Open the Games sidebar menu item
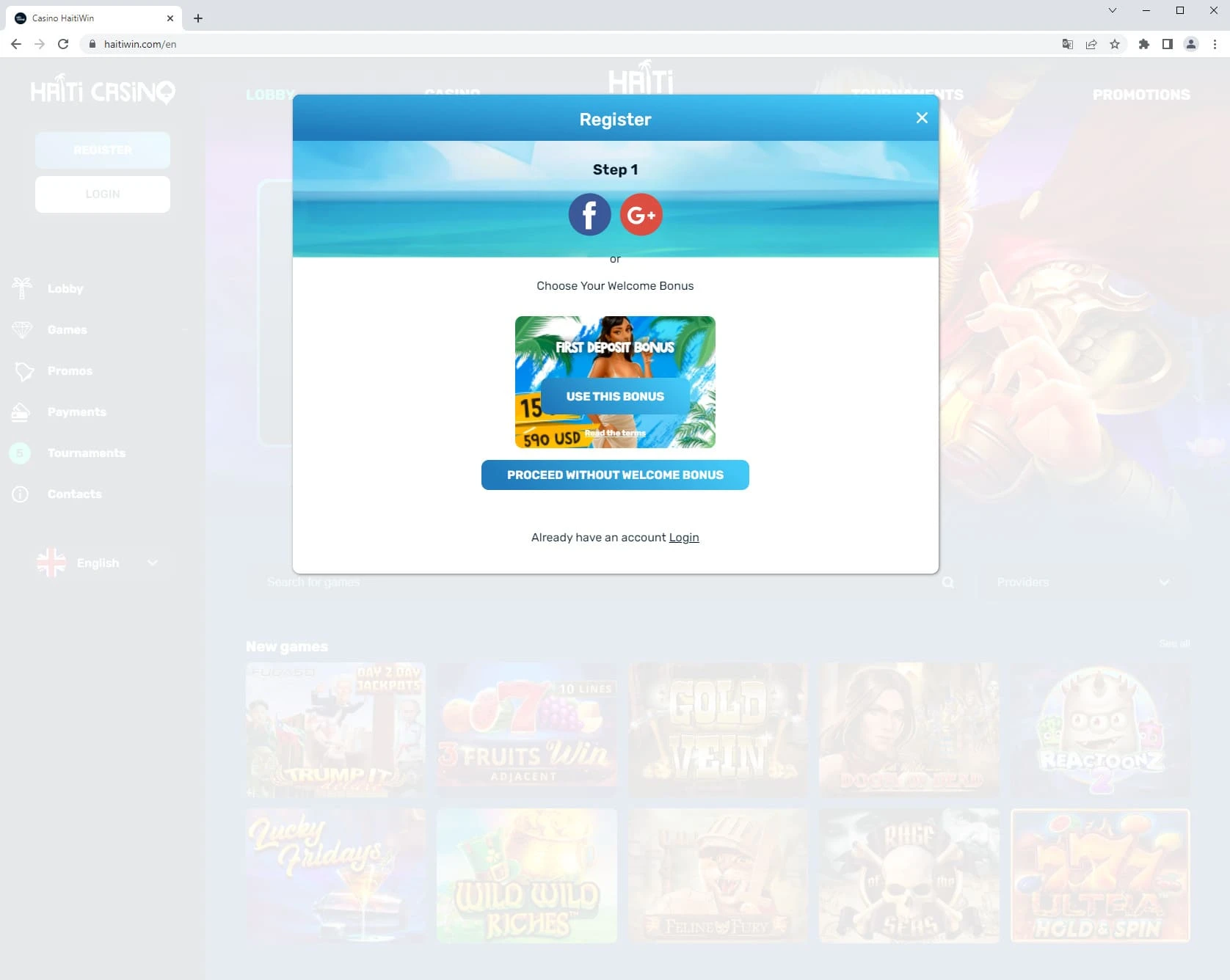The width and height of the screenshot is (1230, 980). pos(67,330)
